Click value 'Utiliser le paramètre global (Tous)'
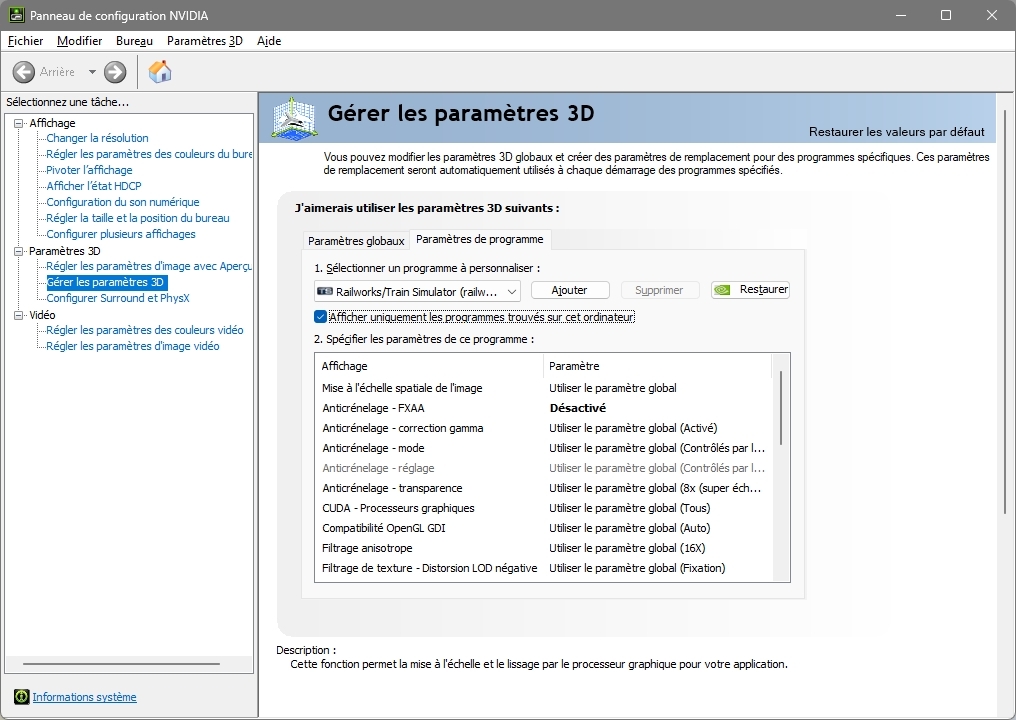This screenshot has width=1016, height=720. tap(630, 508)
